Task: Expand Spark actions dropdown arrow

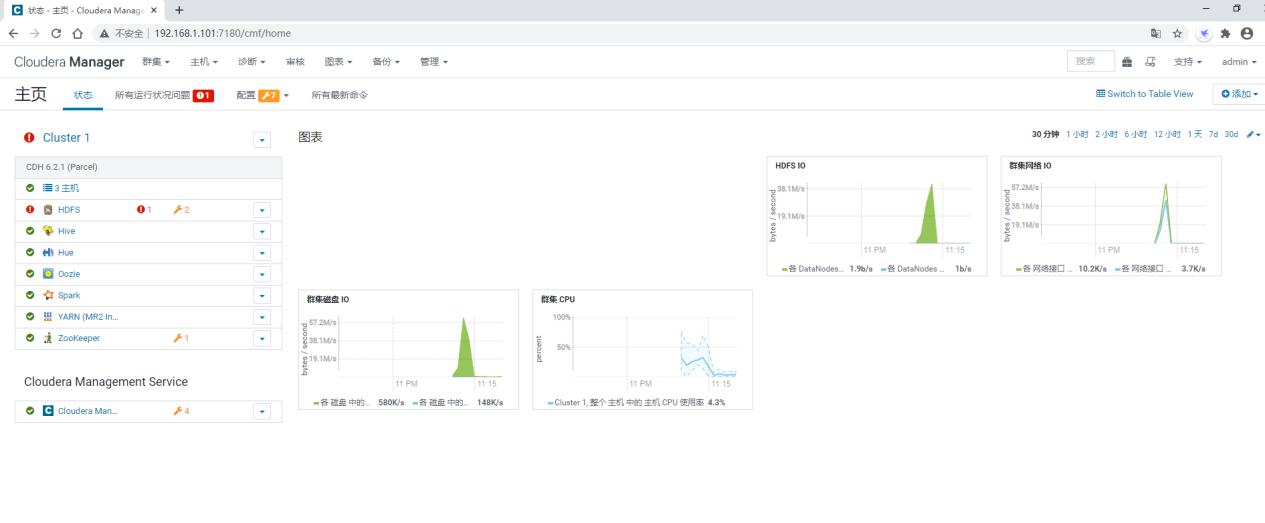Action: click(x=262, y=295)
